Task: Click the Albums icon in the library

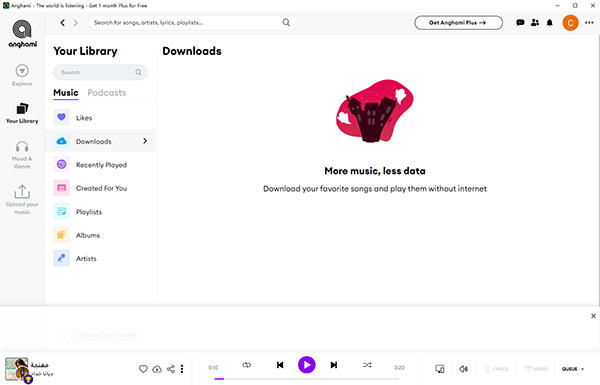Action: pos(61,235)
